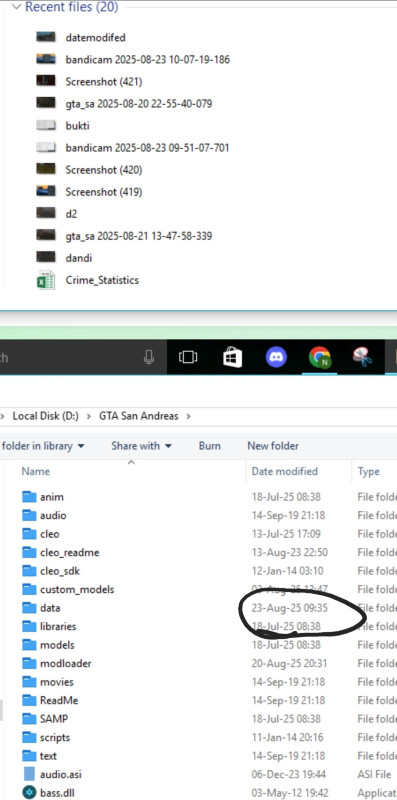The image size is (397, 800).
Task: Sort by the Date modified column header
Action: [x=285, y=471]
